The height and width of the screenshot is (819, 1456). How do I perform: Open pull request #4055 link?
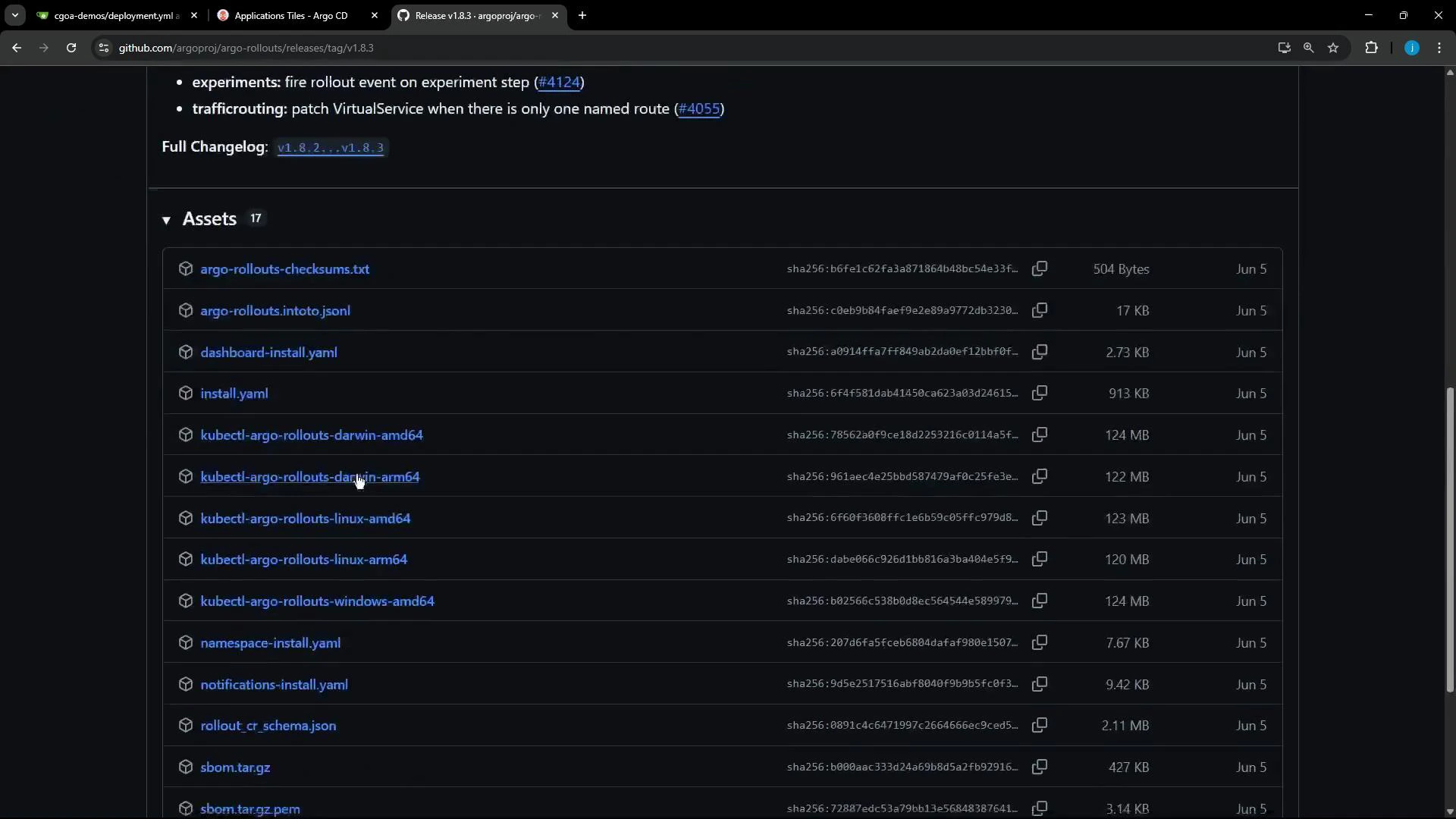(x=698, y=108)
